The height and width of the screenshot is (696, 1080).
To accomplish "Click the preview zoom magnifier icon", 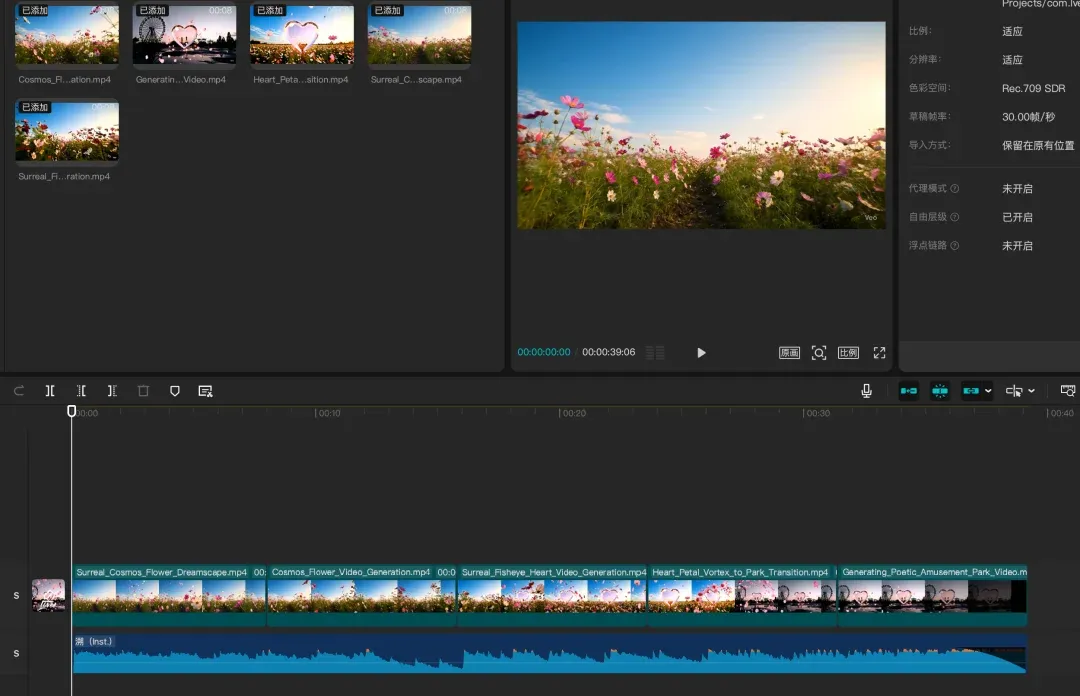I will tap(819, 353).
